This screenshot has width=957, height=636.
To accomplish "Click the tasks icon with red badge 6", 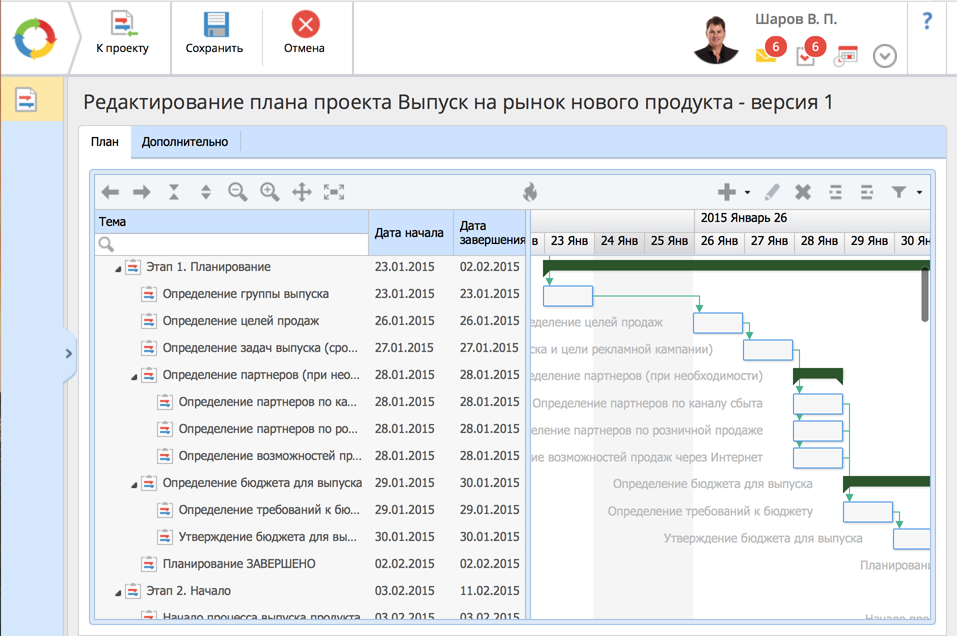I will (806, 55).
